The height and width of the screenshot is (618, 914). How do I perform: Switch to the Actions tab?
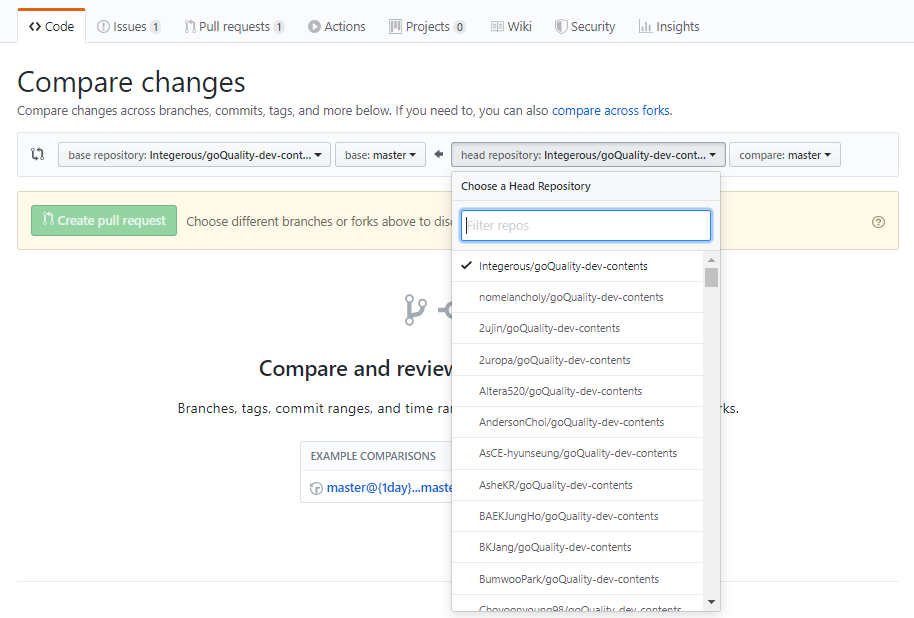point(336,26)
